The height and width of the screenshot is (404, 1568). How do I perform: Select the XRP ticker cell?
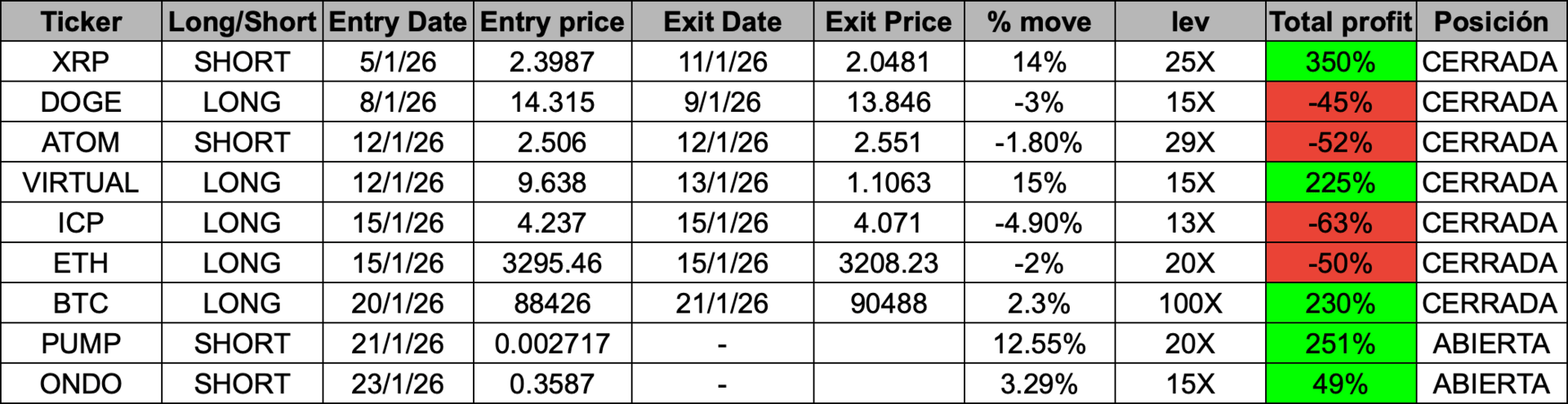(81, 62)
